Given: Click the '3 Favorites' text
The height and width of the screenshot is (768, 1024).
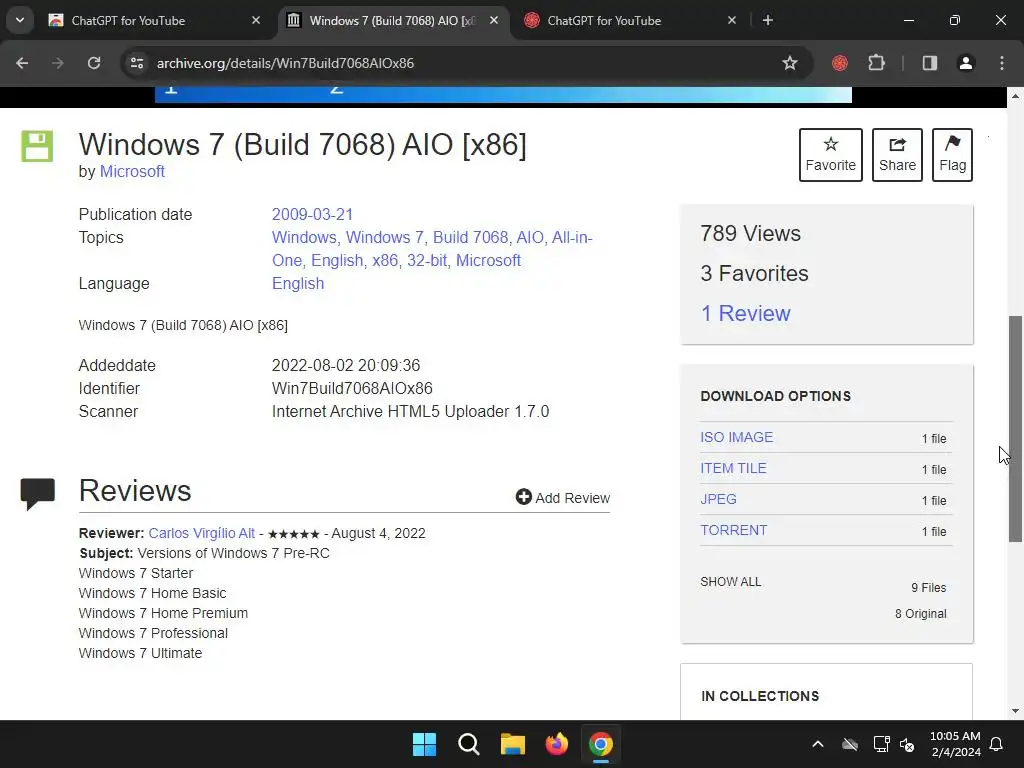Looking at the screenshot, I should [754, 274].
